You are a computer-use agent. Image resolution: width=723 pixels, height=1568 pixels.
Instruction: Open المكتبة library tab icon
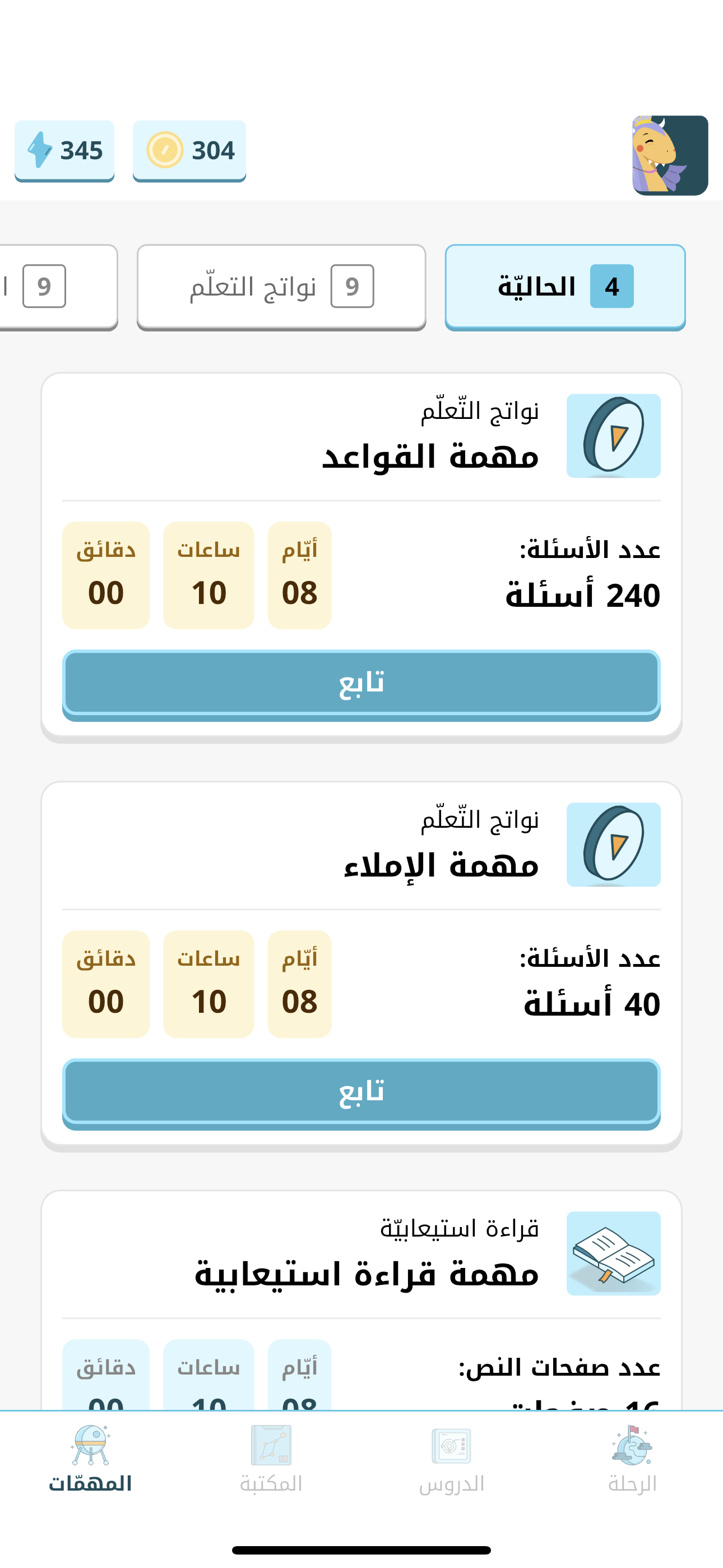pos(271,1446)
